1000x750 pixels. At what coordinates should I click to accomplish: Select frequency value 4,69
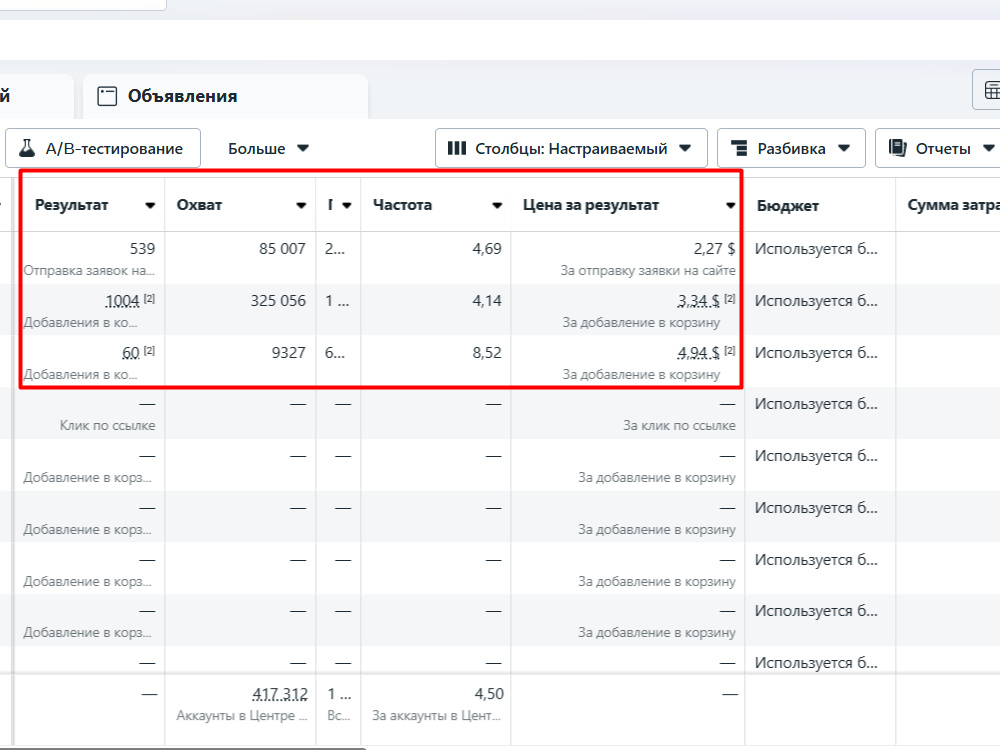pos(487,249)
